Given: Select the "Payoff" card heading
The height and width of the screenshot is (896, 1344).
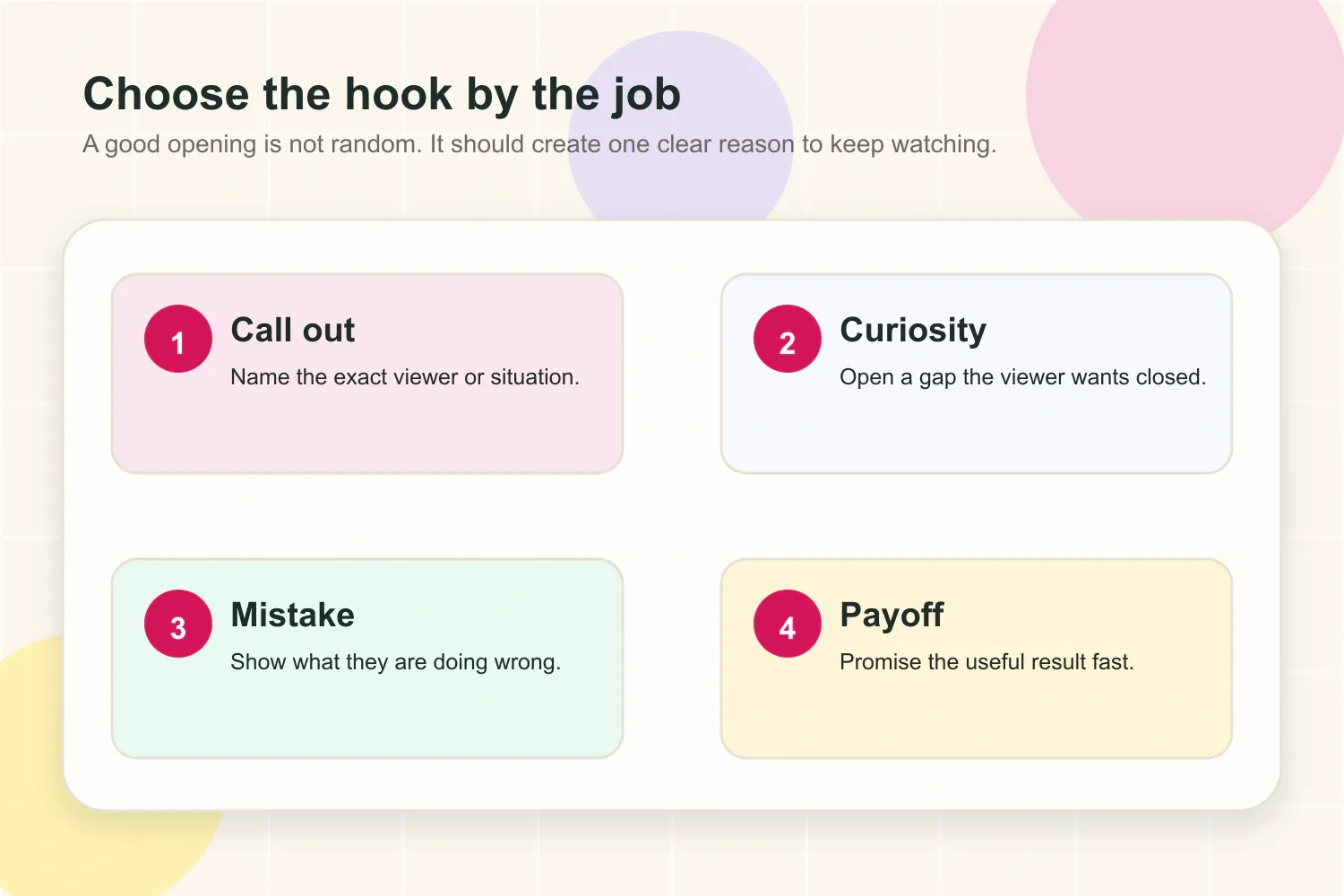Looking at the screenshot, I should [x=892, y=616].
